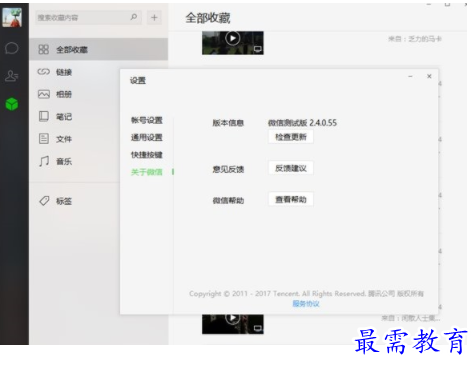The image size is (476, 373).
Task: Select the green favorites cube icon
Action: coord(12,104)
